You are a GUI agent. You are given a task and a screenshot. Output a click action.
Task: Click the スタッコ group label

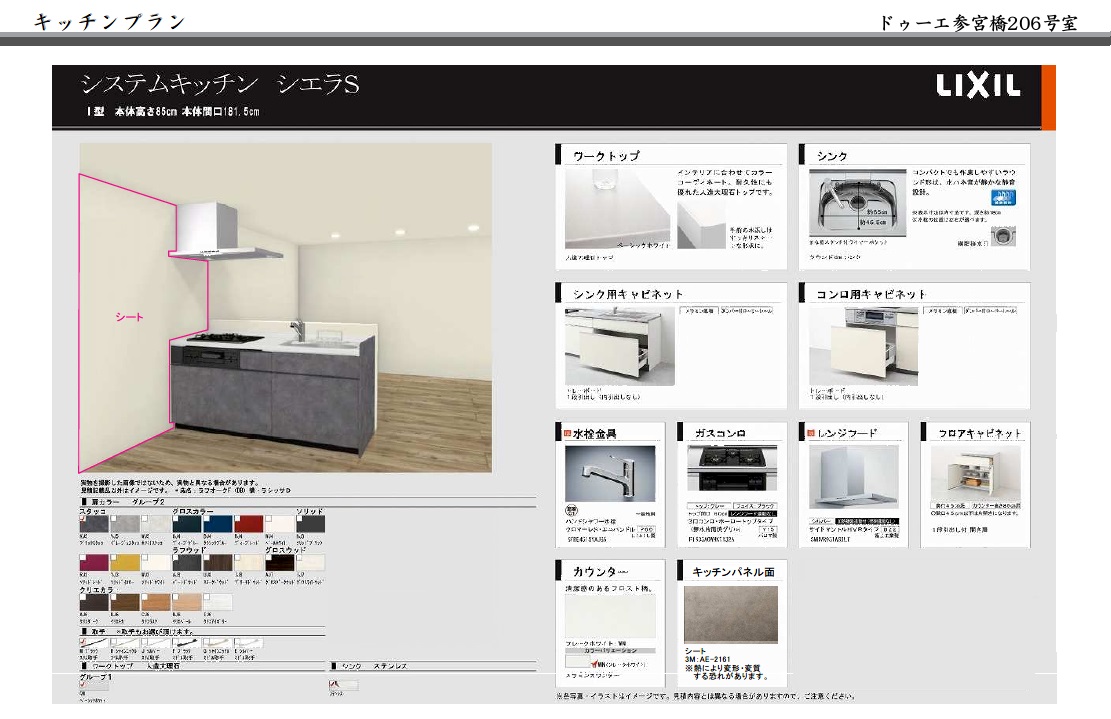[x=92, y=511]
